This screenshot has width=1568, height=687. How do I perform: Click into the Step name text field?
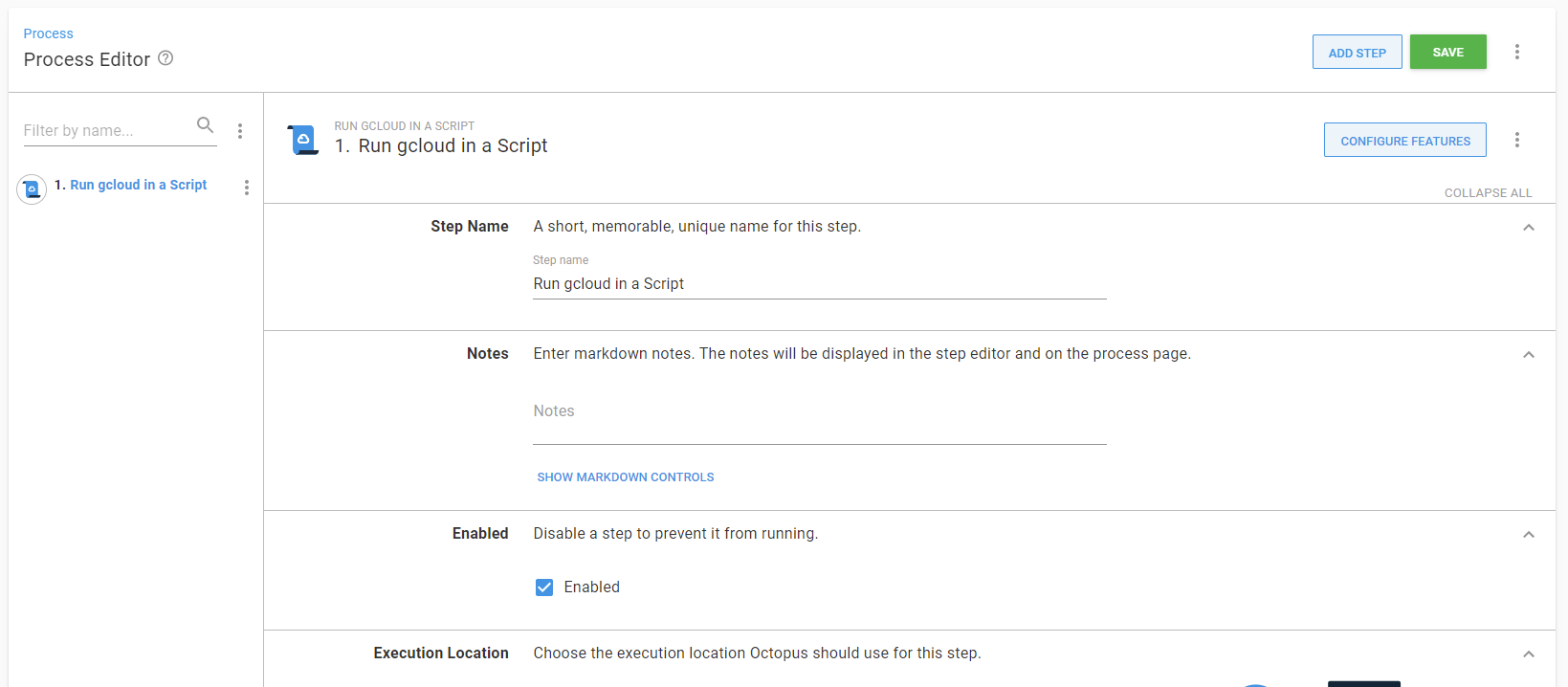click(x=819, y=284)
